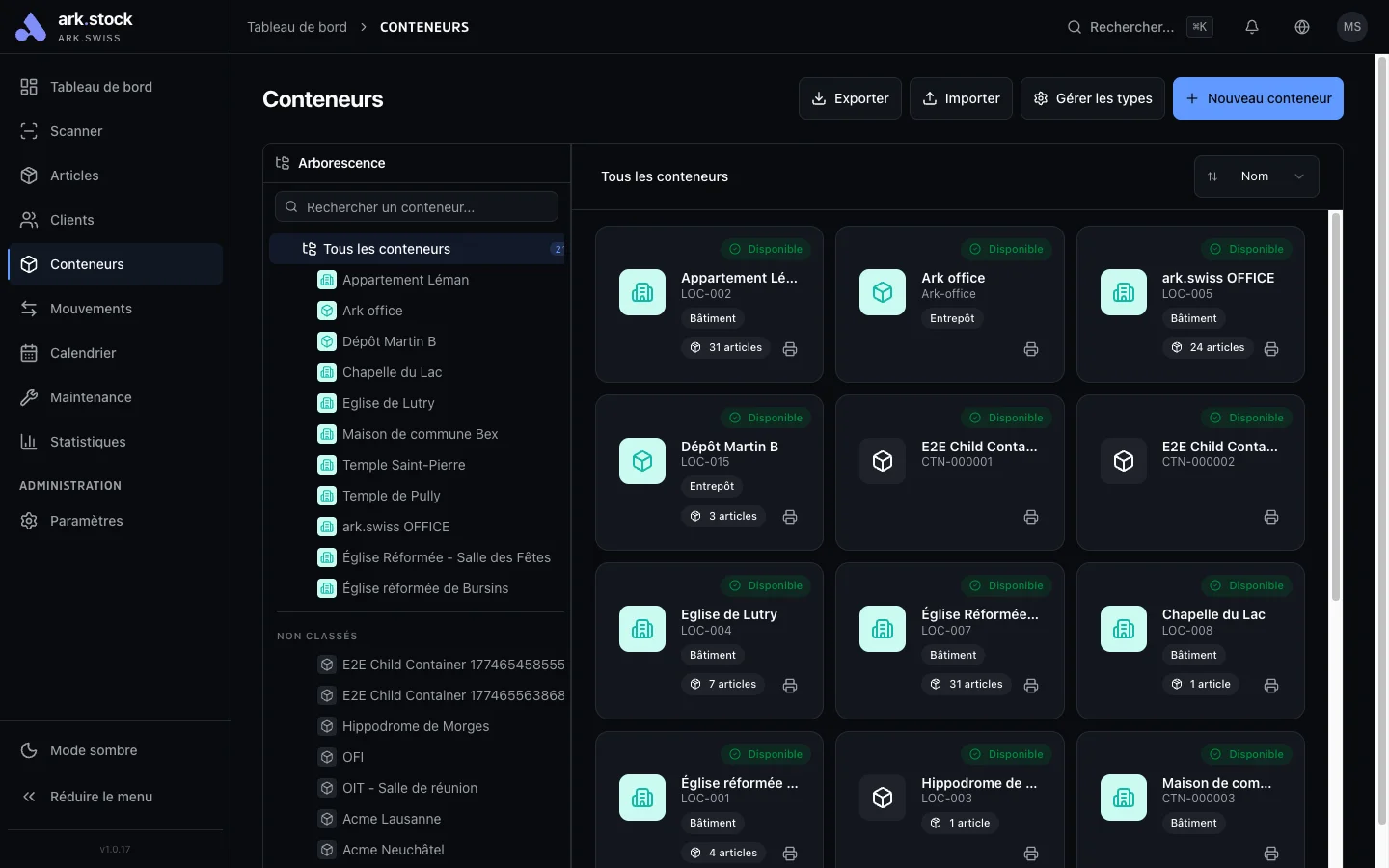Click printer icon on Eglise de Lutry card
This screenshot has height=868, width=1389.
(x=790, y=686)
